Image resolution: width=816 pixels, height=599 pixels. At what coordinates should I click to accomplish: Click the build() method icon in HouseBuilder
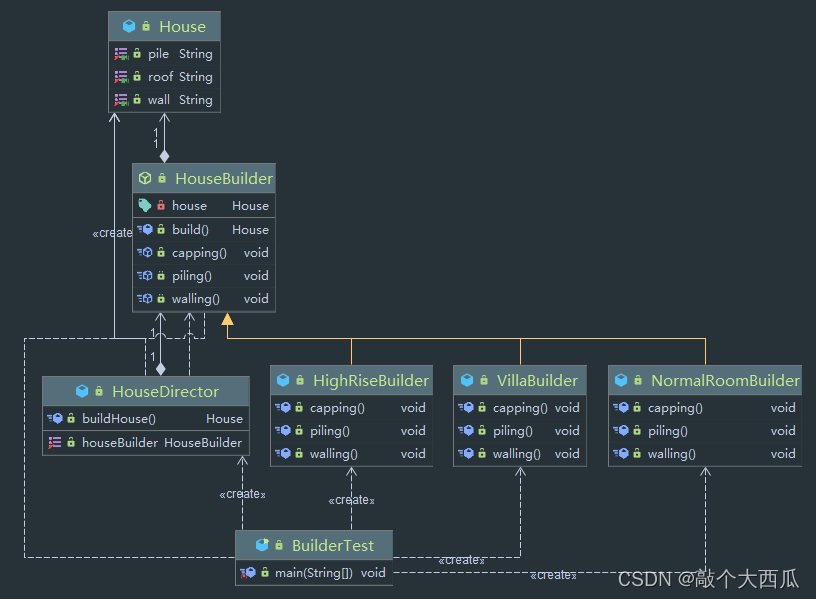[x=145, y=229]
